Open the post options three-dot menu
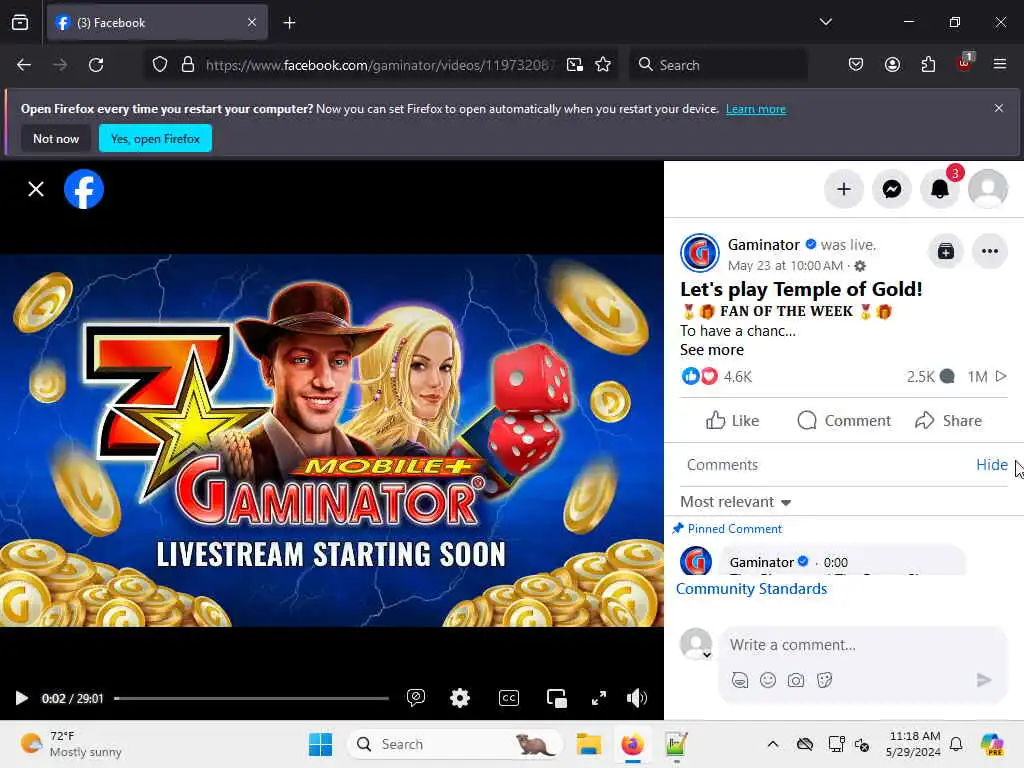Image resolution: width=1024 pixels, height=768 pixels. click(989, 251)
